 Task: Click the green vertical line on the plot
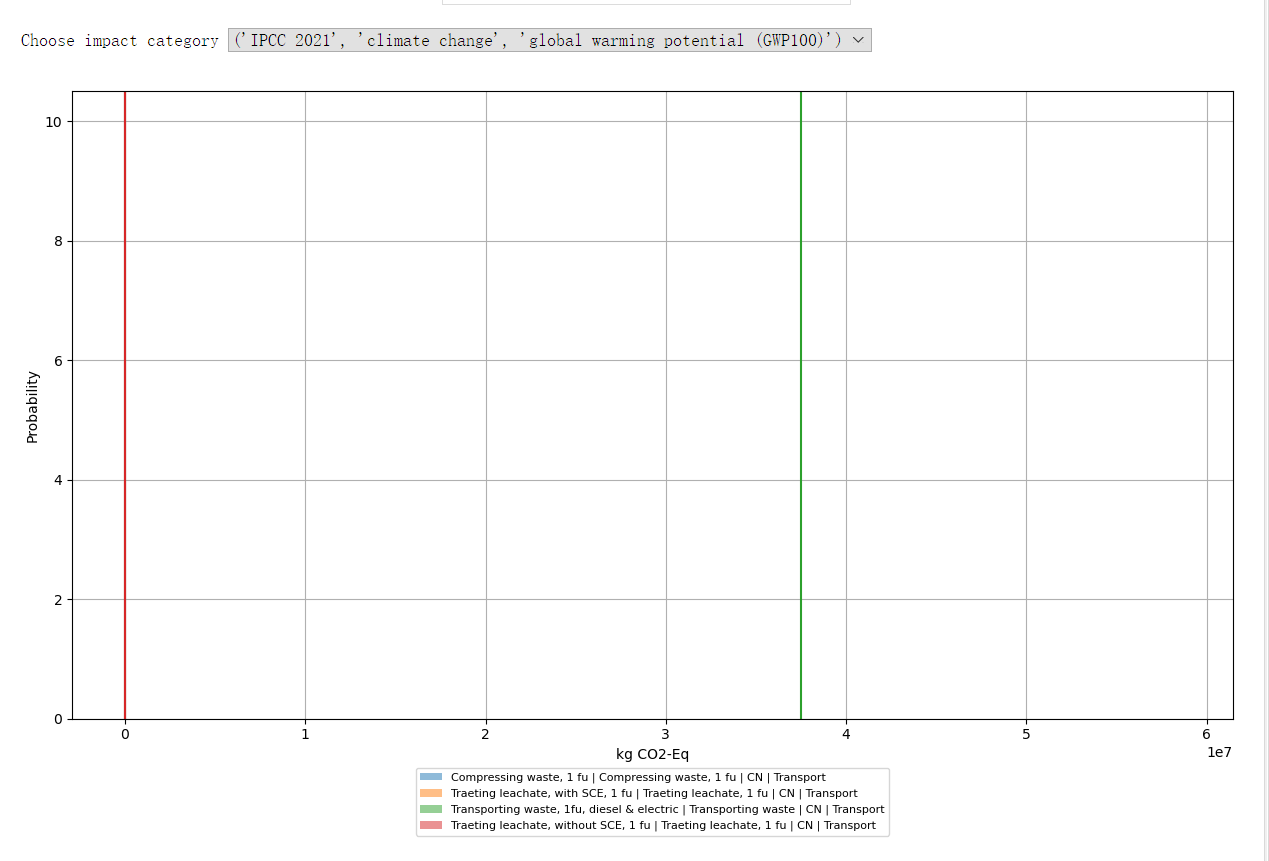point(801,400)
